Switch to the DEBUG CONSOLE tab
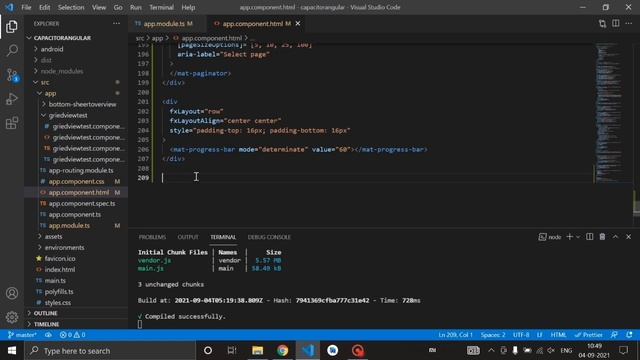Image resolution: width=640 pixels, height=360 pixels. click(x=269, y=237)
